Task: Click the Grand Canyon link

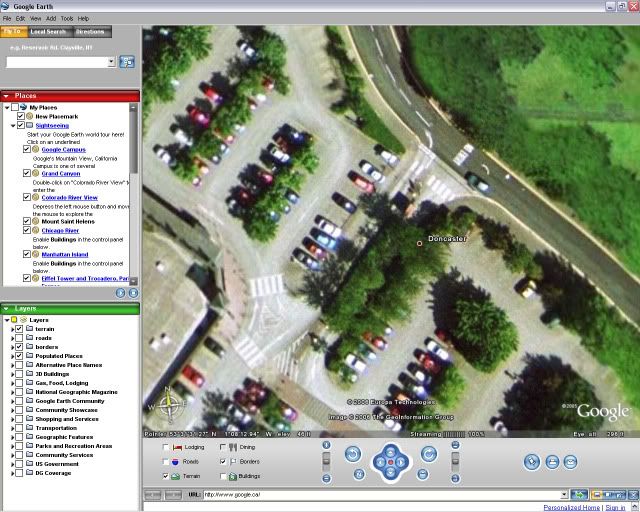Action: point(61,174)
